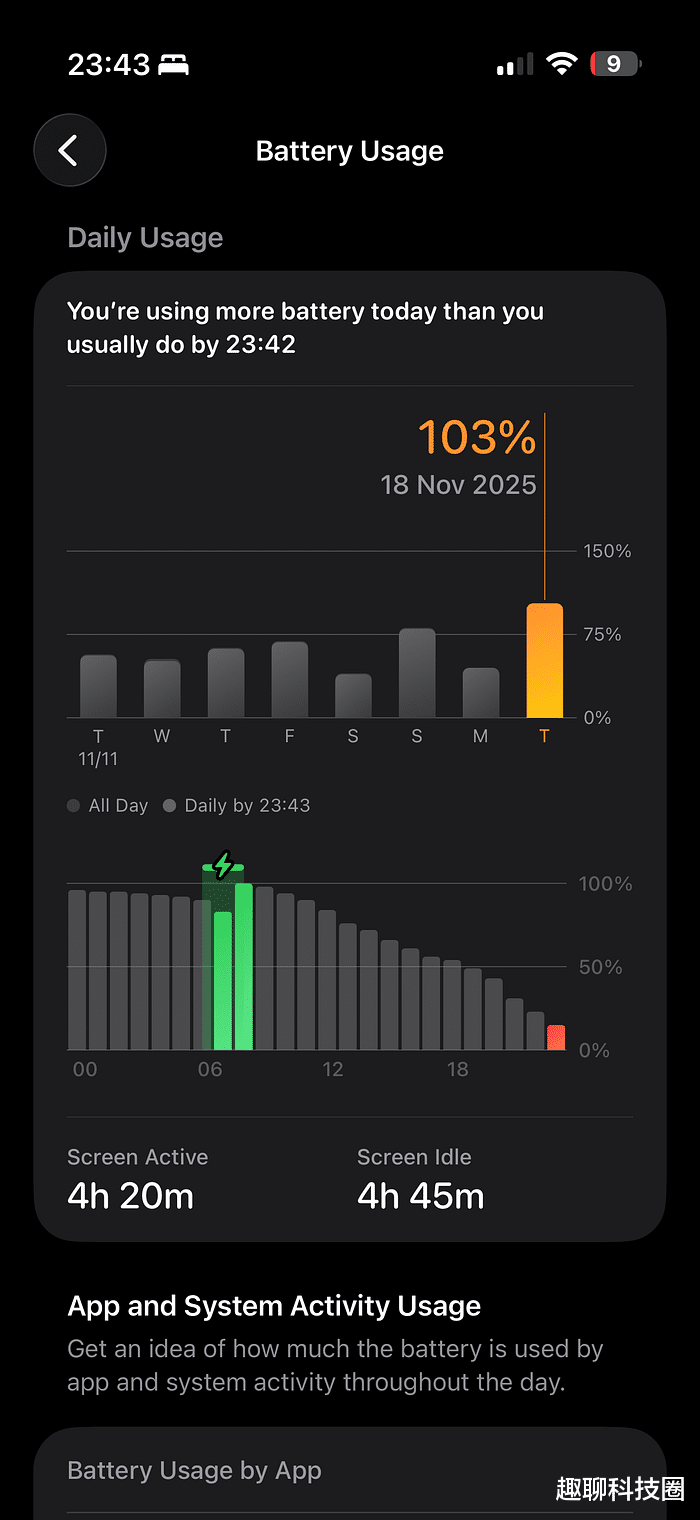700x1520 pixels.
Task: Tap the sleep focus bed icon
Action: point(174,66)
